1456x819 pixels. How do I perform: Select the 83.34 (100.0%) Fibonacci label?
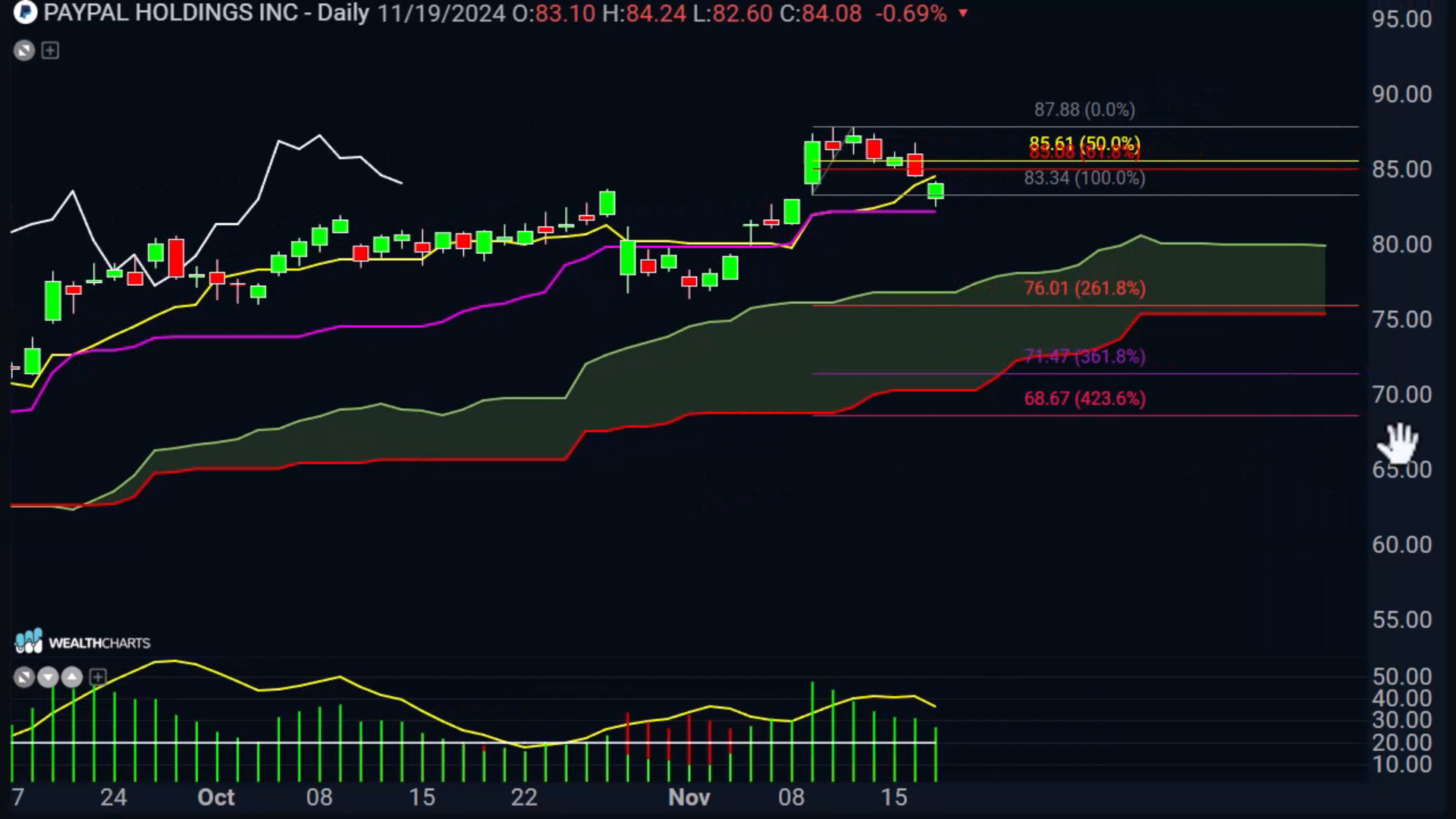click(x=1084, y=178)
